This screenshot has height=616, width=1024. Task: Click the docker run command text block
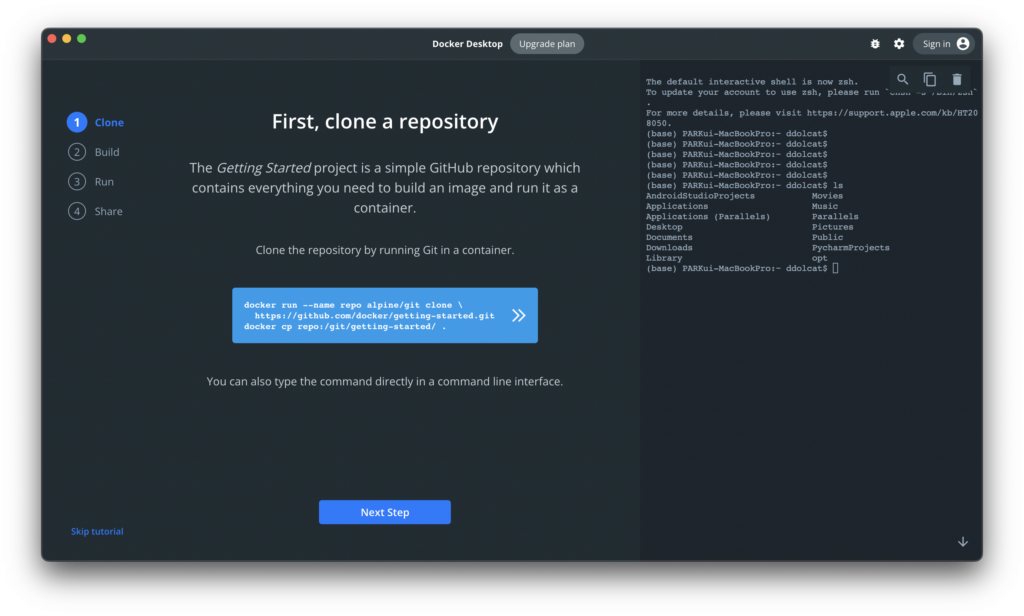[x=369, y=315]
